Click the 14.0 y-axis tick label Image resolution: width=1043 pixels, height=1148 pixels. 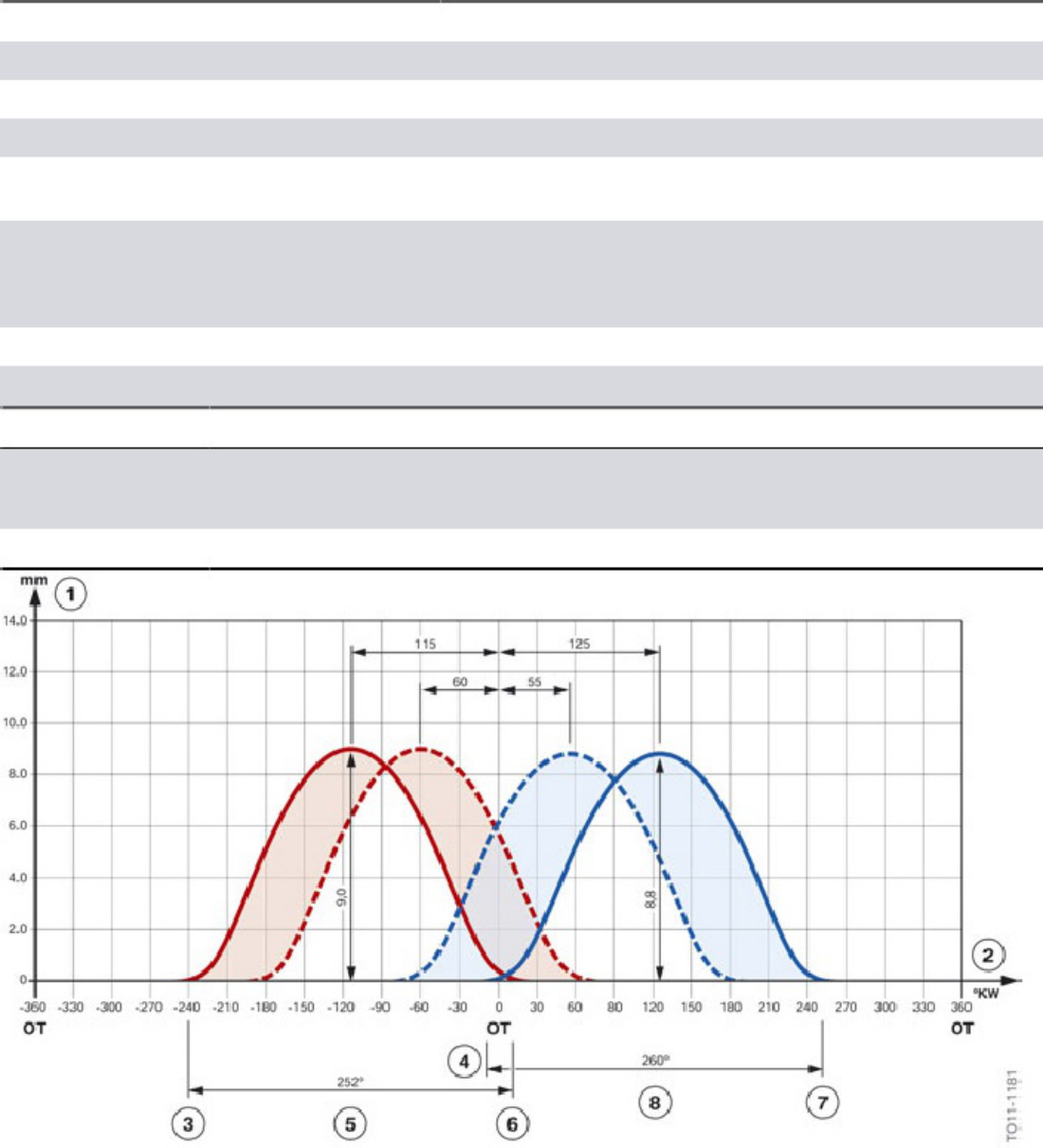17,621
